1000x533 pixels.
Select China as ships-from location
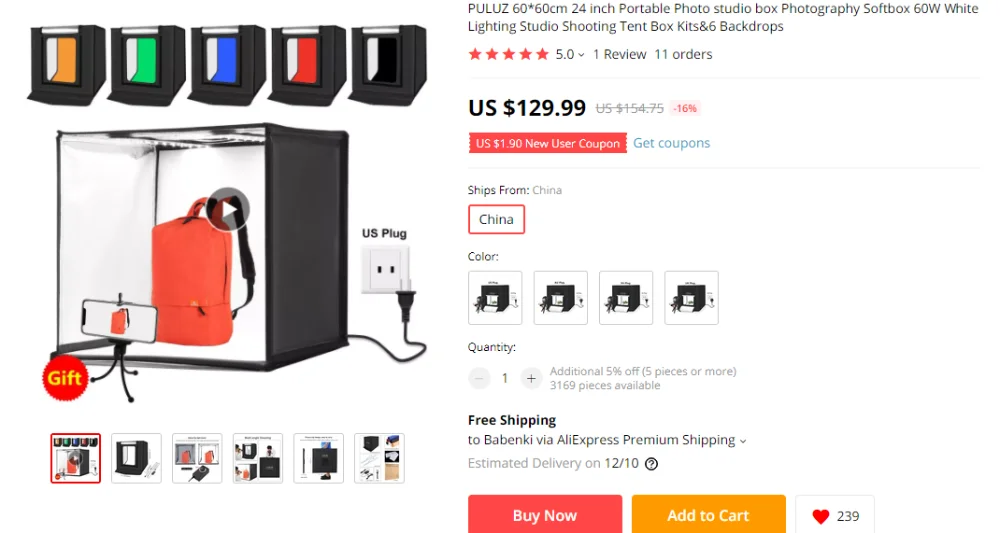coord(496,219)
